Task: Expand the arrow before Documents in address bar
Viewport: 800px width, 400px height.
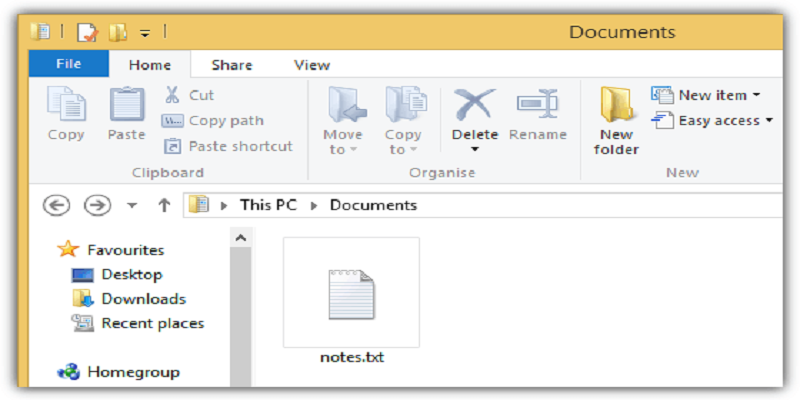Action: click(x=313, y=206)
